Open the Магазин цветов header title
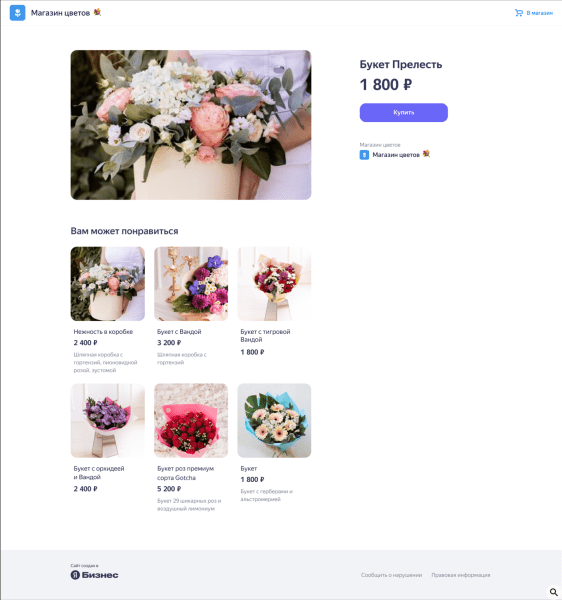 [x=60, y=13]
